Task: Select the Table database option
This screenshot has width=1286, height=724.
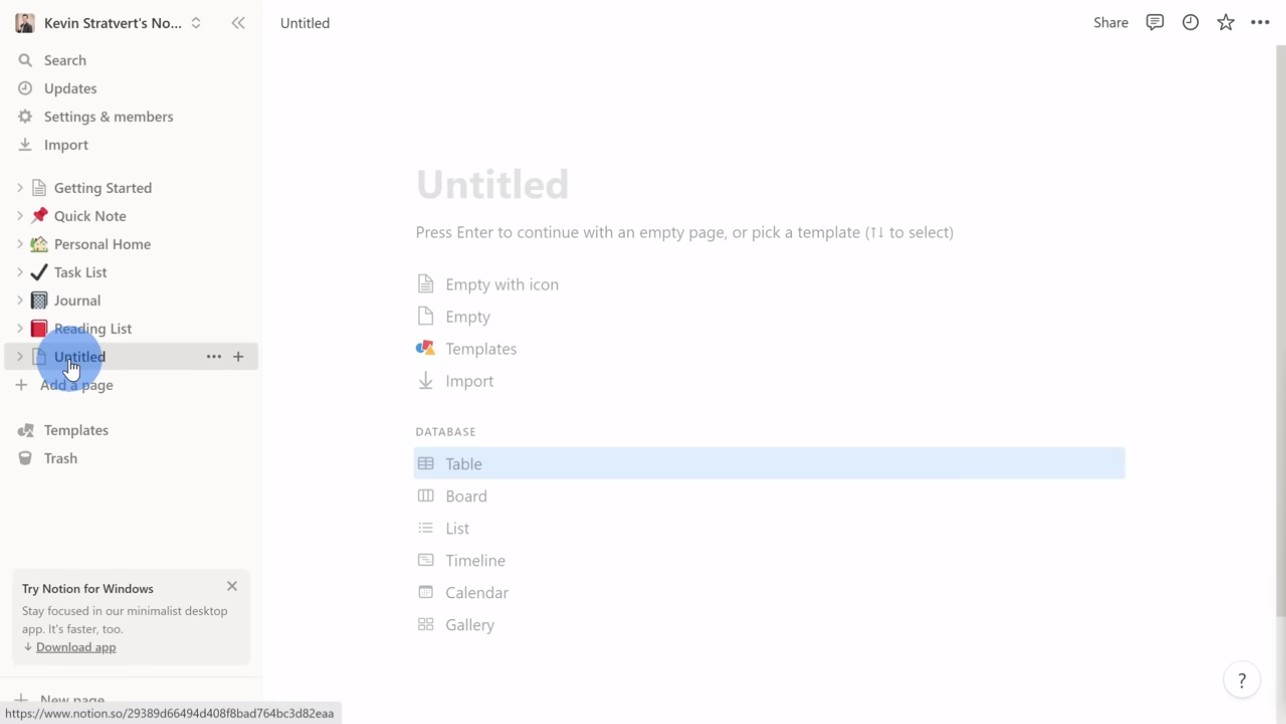Action: [769, 463]
